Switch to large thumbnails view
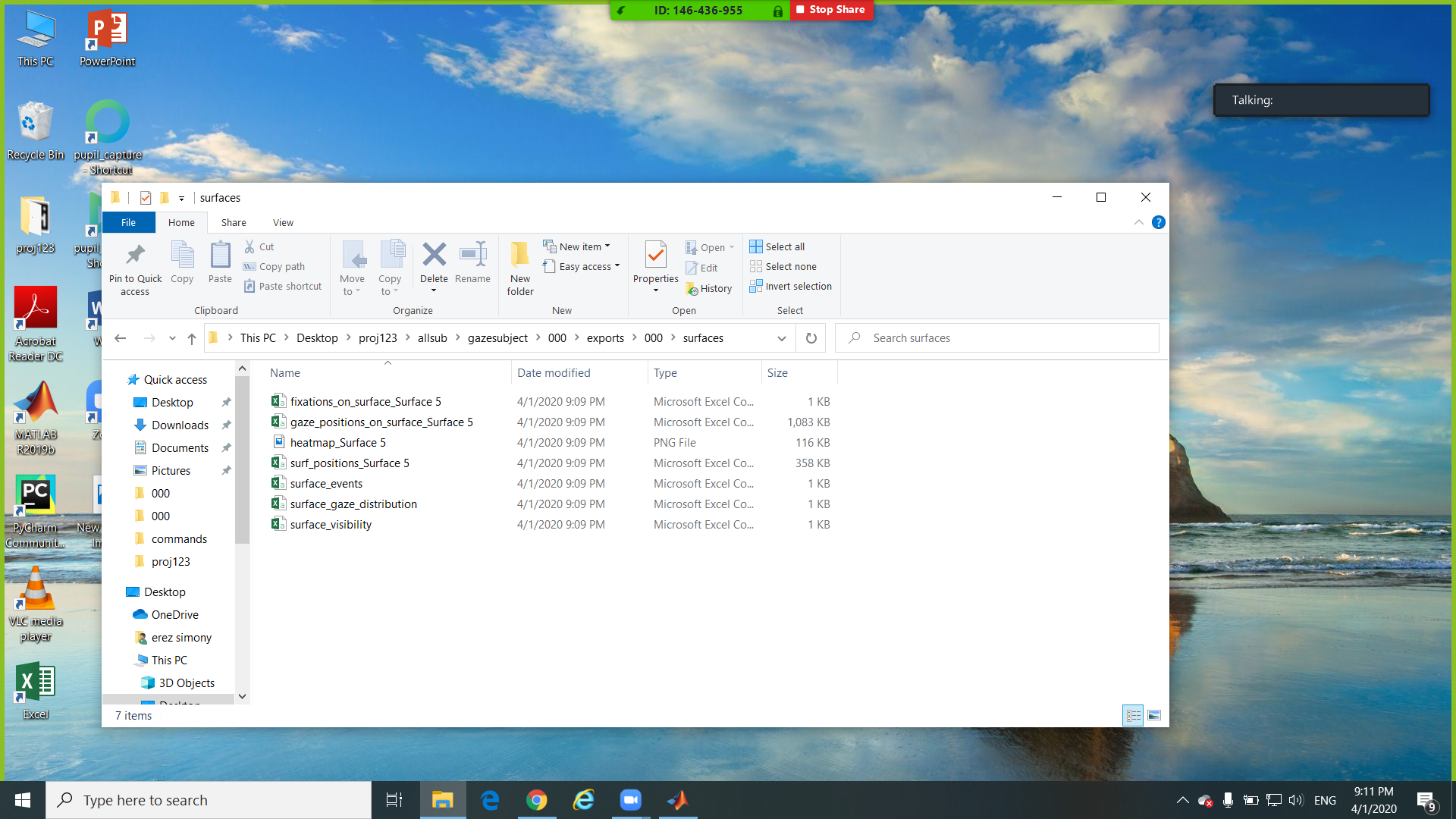The height and width of the screenshot is (819, 1456). (1154, 715)
